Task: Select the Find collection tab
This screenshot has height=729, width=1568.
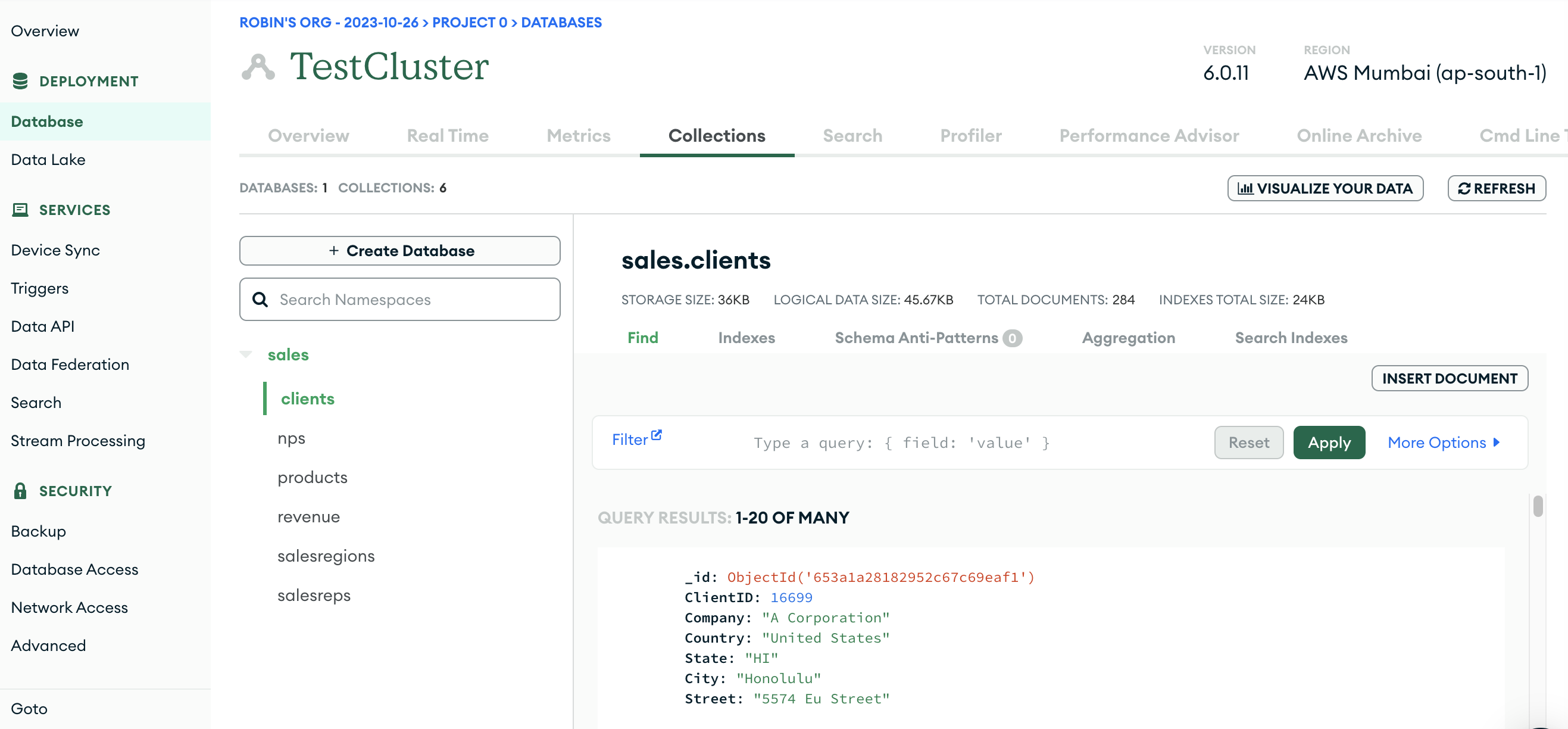Action: pyautogui.click(x=643, y=337)
